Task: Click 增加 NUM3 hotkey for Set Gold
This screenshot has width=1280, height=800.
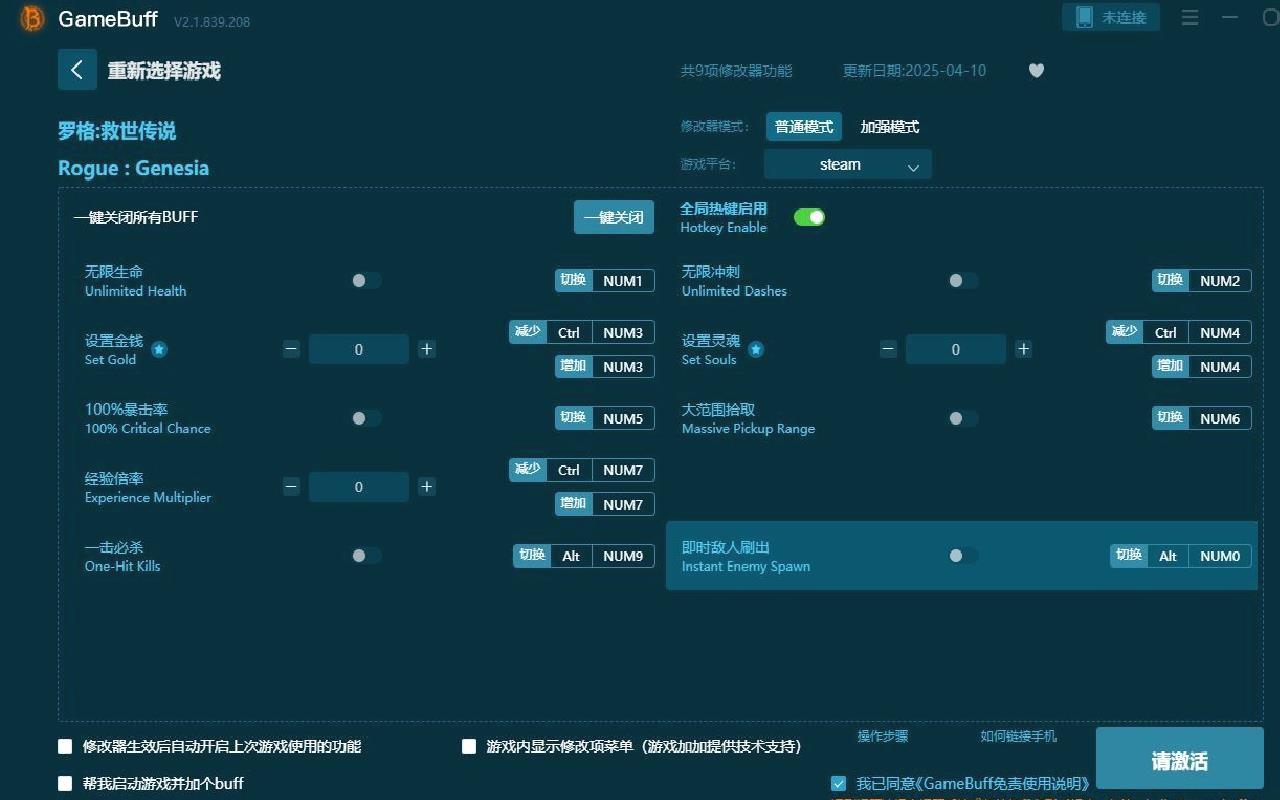Action: pos(605,367)
